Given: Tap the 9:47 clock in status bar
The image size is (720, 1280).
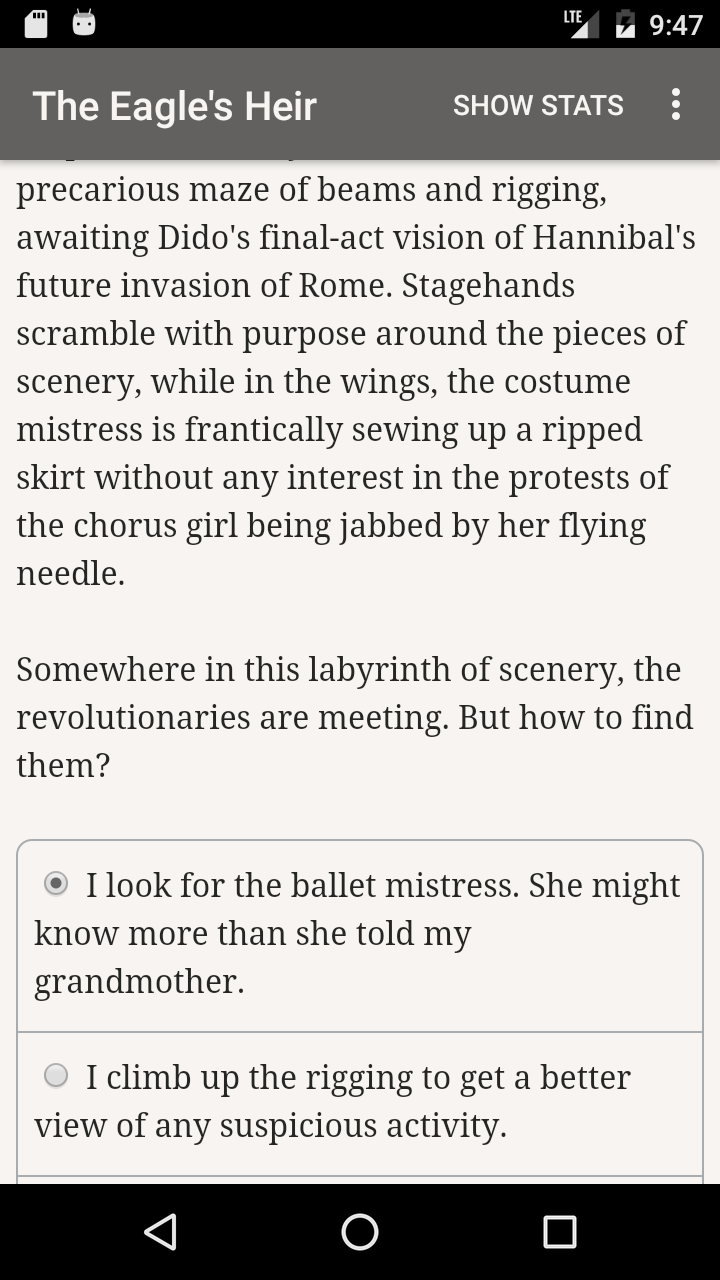Looking at the screenshot, I should point(676,25).
